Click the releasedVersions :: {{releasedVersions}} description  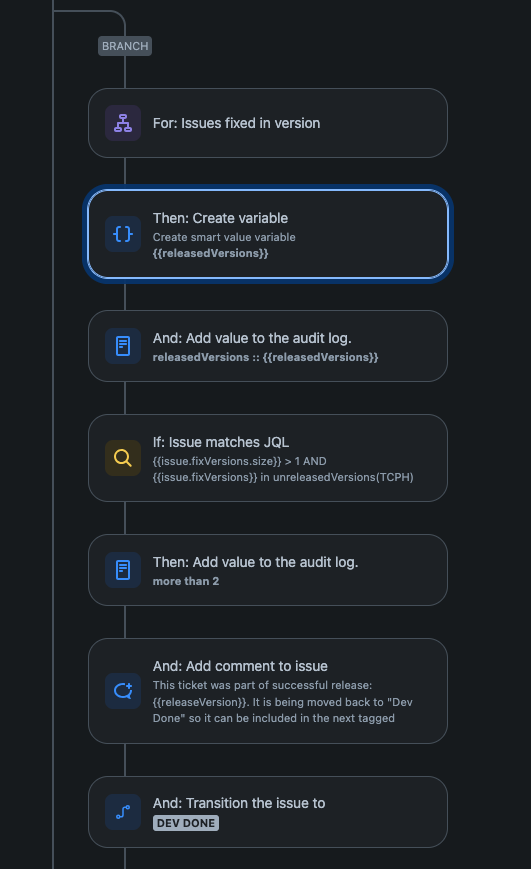pos(266,357)
